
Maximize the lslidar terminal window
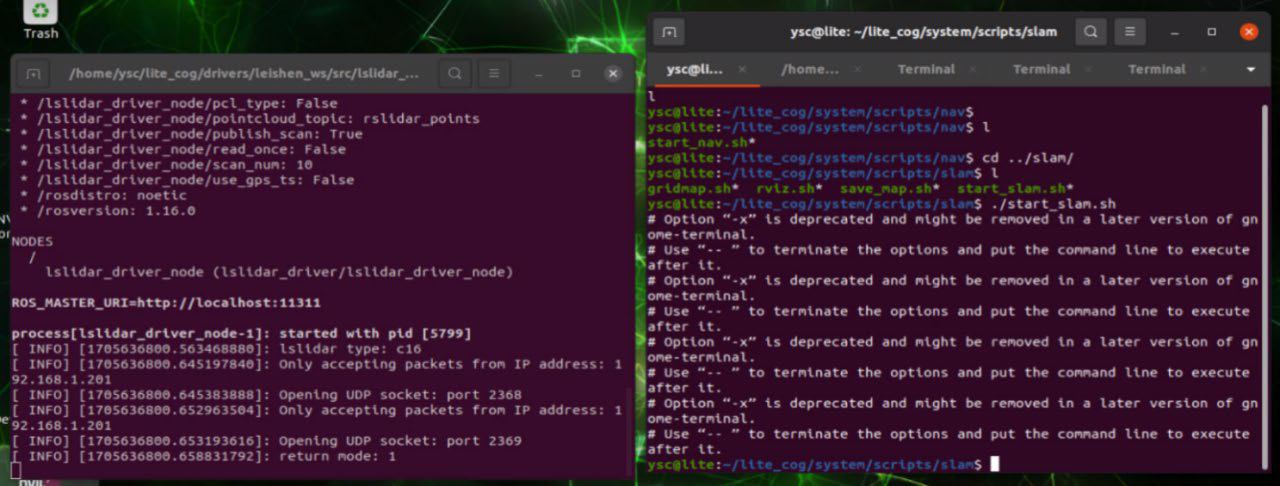pos(576,74)
